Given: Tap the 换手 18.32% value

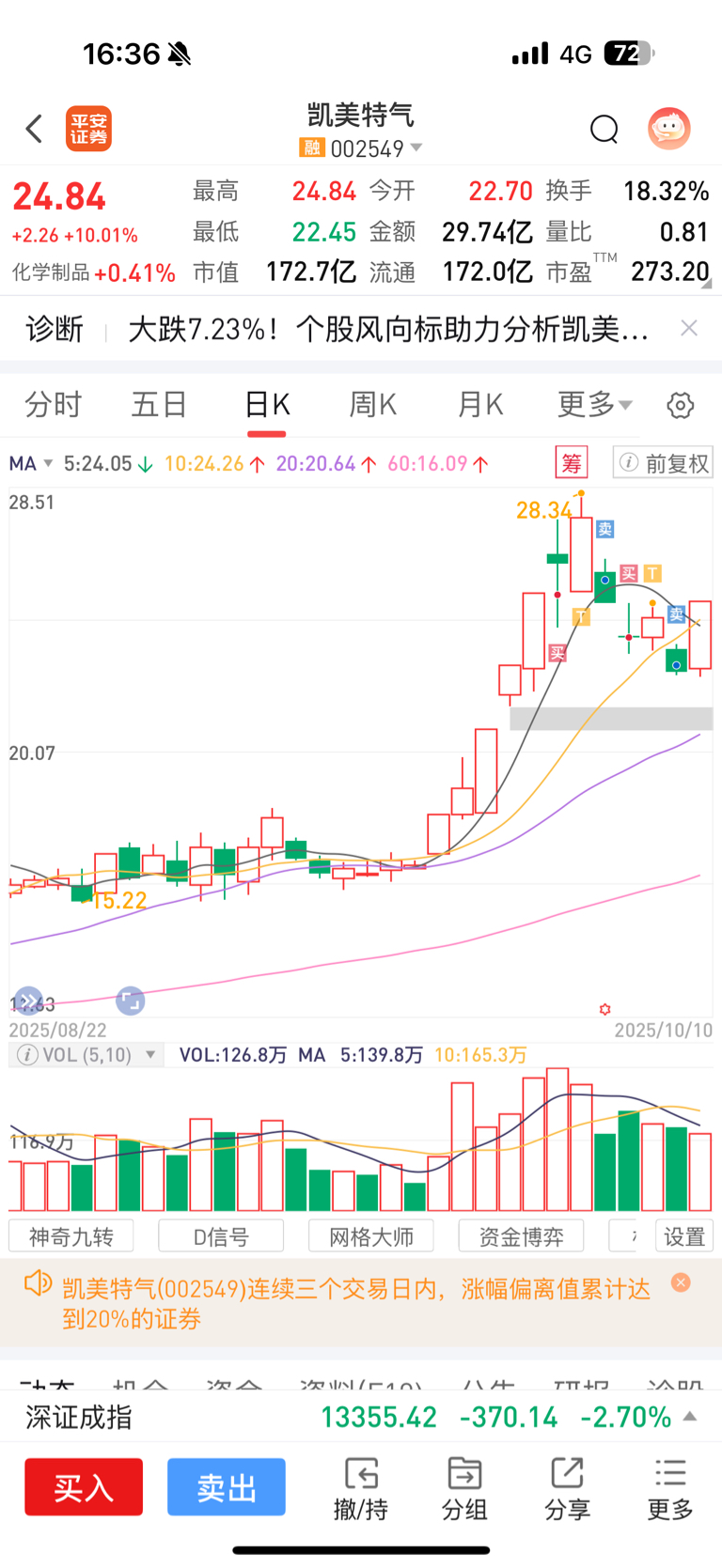Looking at the screenshot, I should (667, 192).
